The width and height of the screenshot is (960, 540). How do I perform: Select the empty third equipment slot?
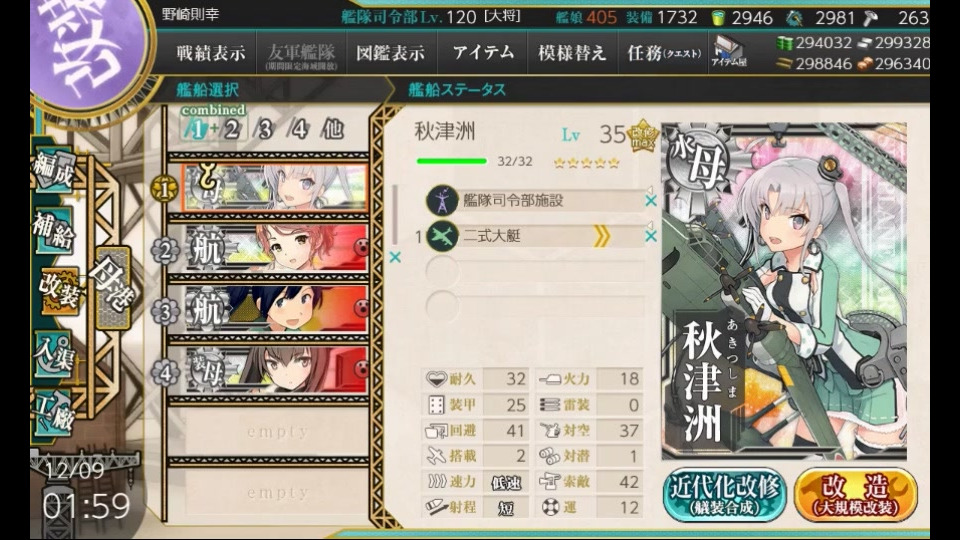(x=534, y=271)
